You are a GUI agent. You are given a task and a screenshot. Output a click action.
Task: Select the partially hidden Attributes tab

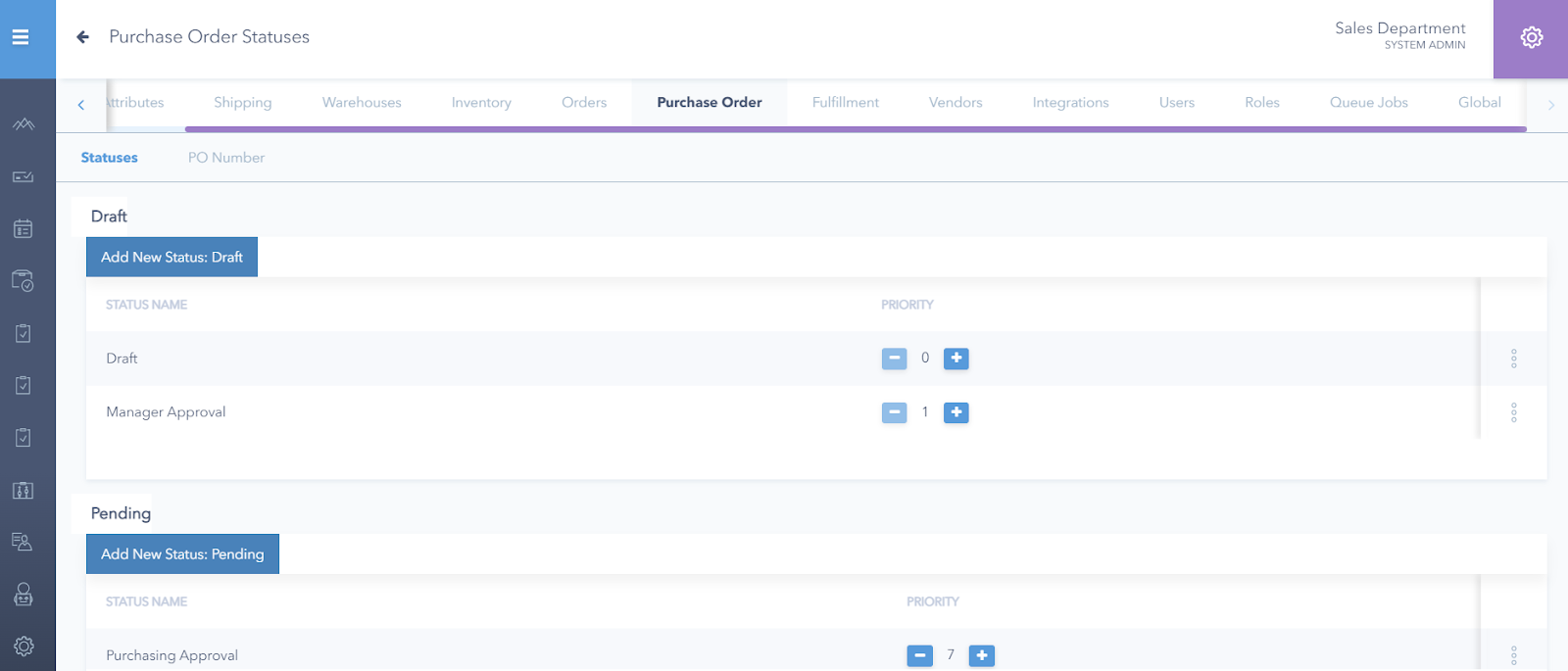click(136, 103)
